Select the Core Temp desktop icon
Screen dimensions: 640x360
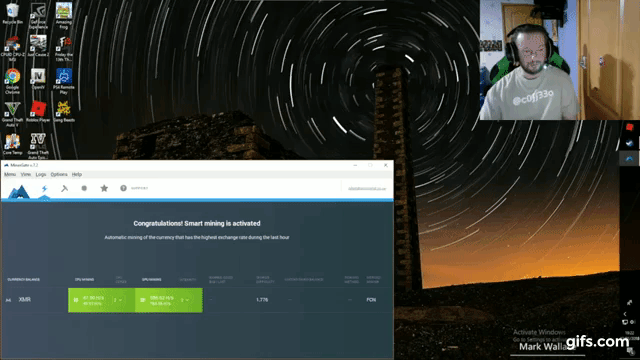tap(13, 144)
